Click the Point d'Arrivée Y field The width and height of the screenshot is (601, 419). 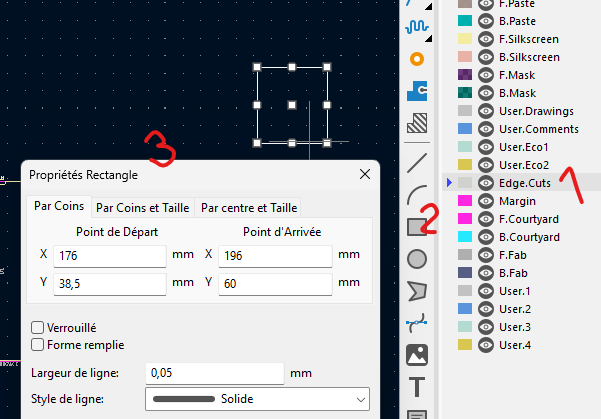(x=275, y=284)
